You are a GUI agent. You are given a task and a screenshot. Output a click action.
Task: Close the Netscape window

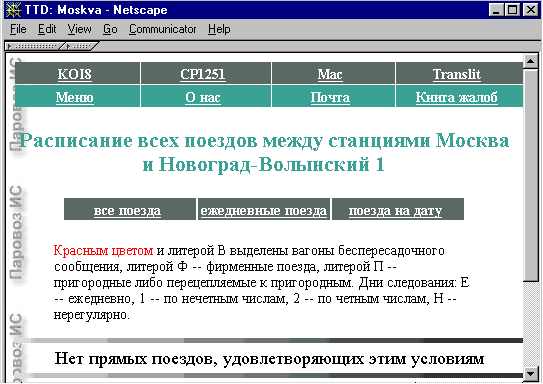(530, 10)
